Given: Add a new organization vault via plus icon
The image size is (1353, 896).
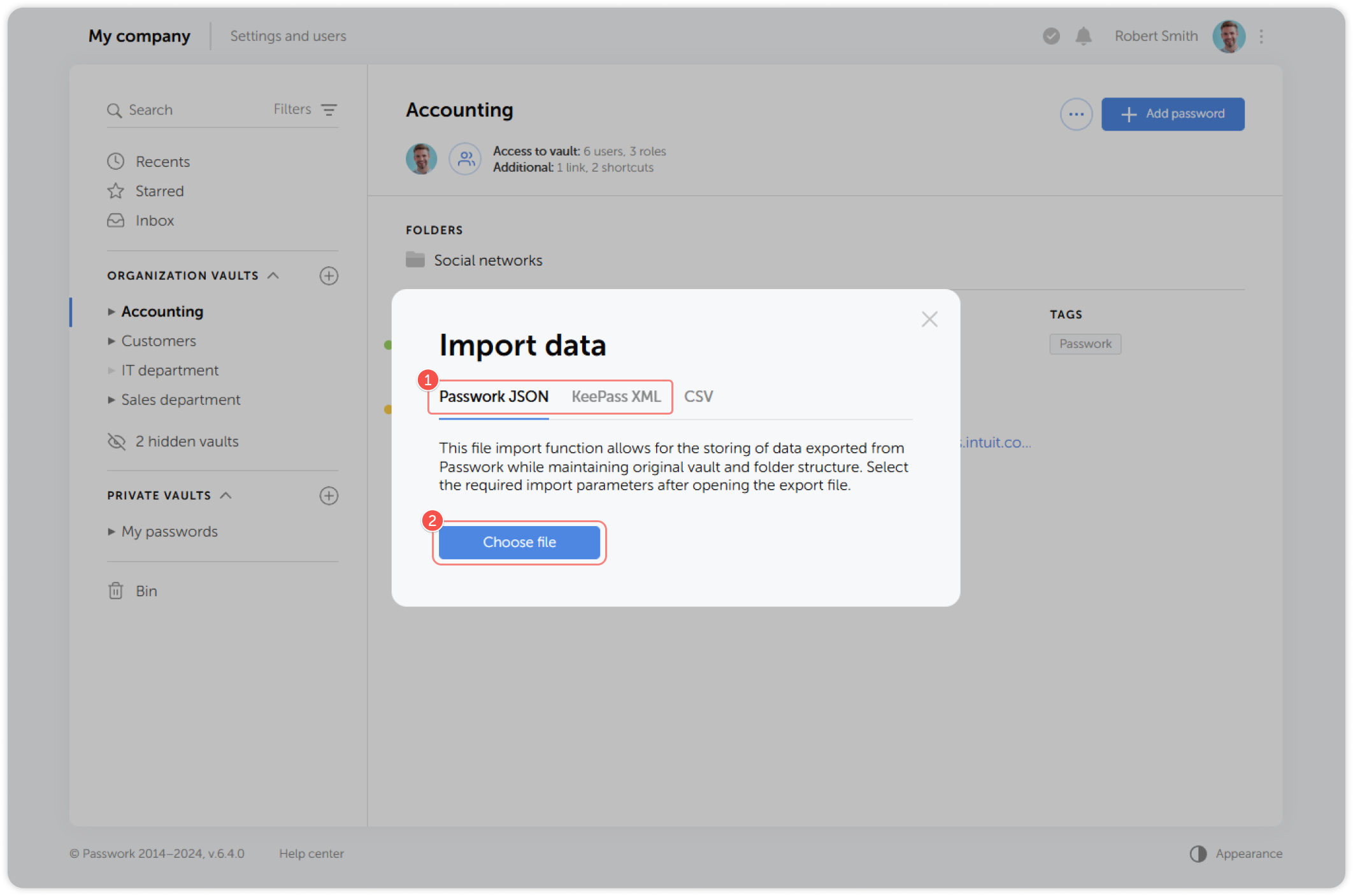Looking at the screenshot, I should pyautogui.click(x=329, y=276).
